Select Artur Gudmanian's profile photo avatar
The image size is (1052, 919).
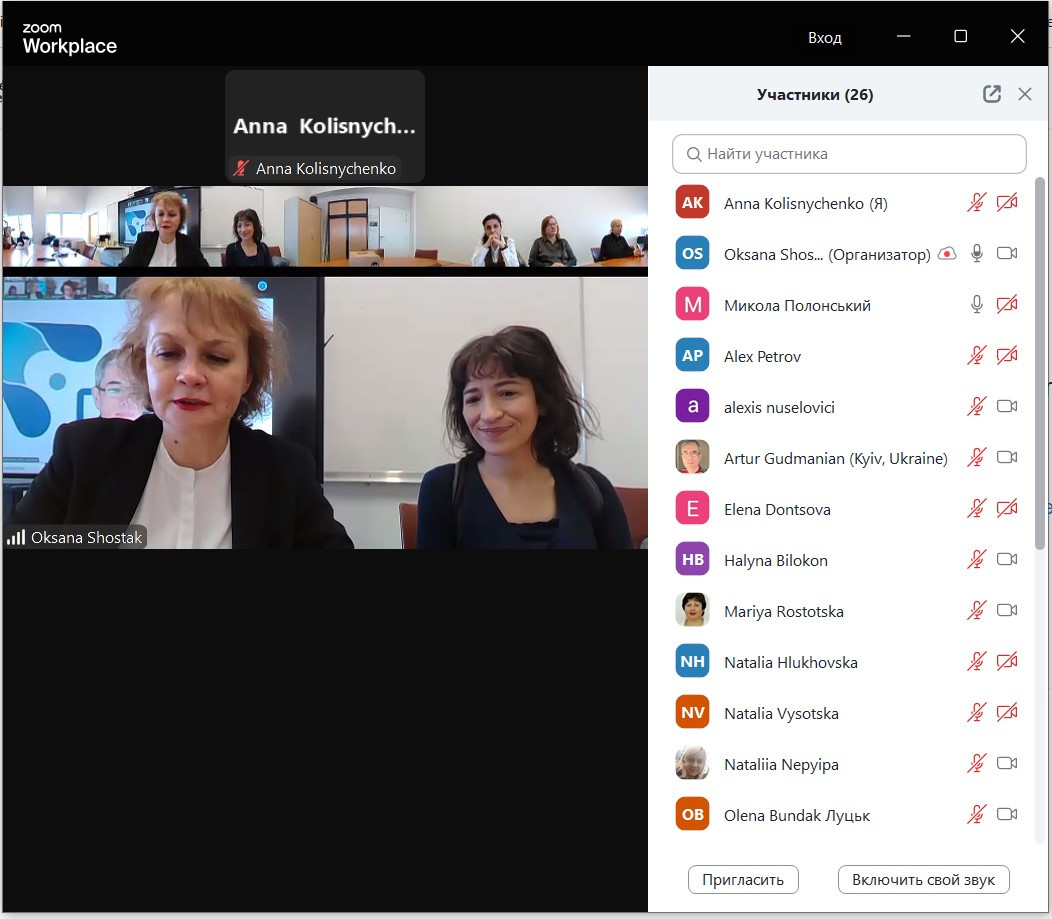[x=692, y=457]
